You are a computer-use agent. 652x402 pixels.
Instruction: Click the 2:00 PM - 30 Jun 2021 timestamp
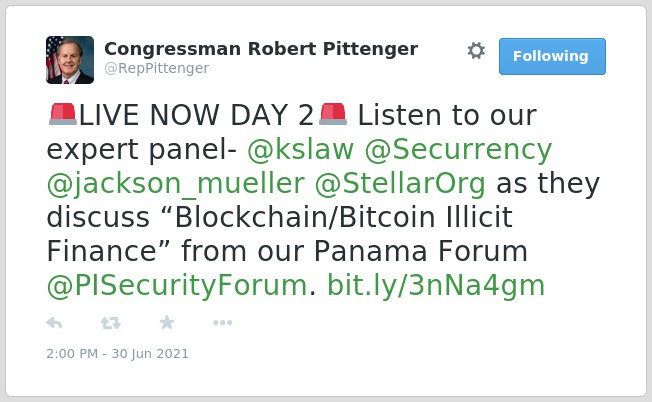tap(117, 354)
